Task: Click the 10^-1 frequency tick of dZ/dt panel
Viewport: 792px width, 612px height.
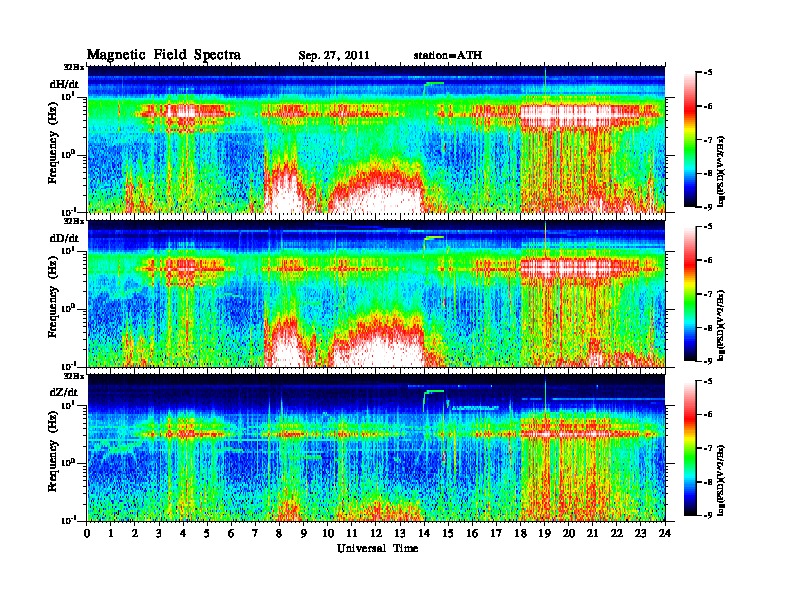Action: [x=68, y=520]
